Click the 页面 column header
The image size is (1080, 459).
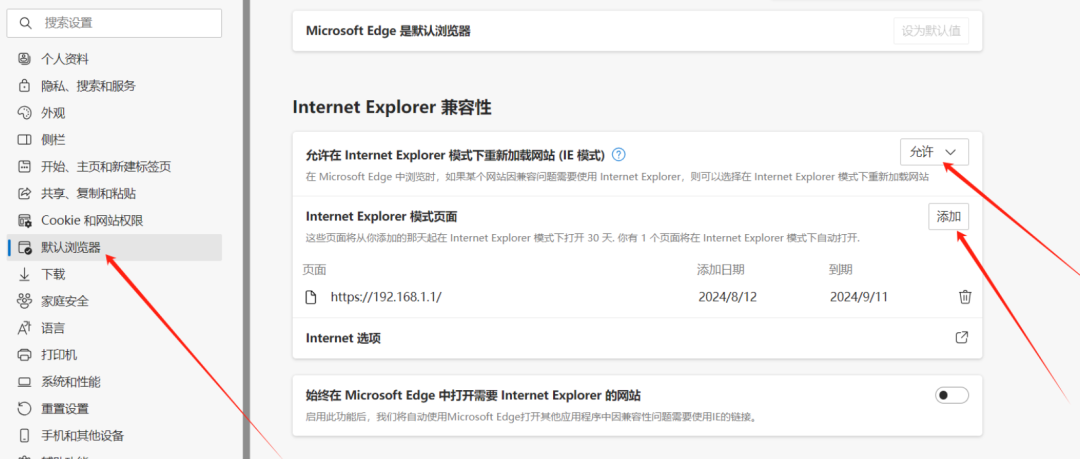point(314,269)
